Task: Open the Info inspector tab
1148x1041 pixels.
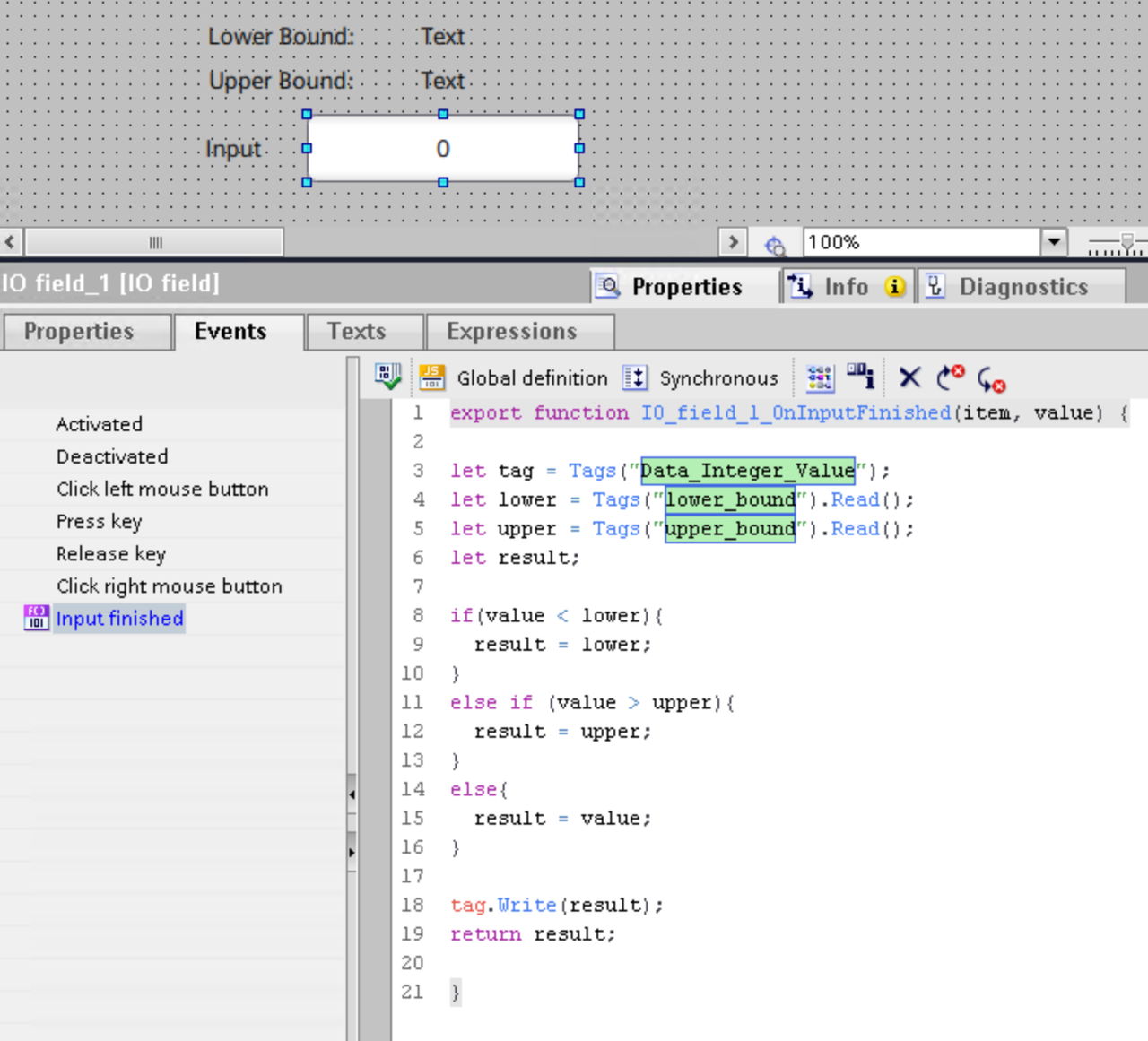Action: (x=846, y=287)
